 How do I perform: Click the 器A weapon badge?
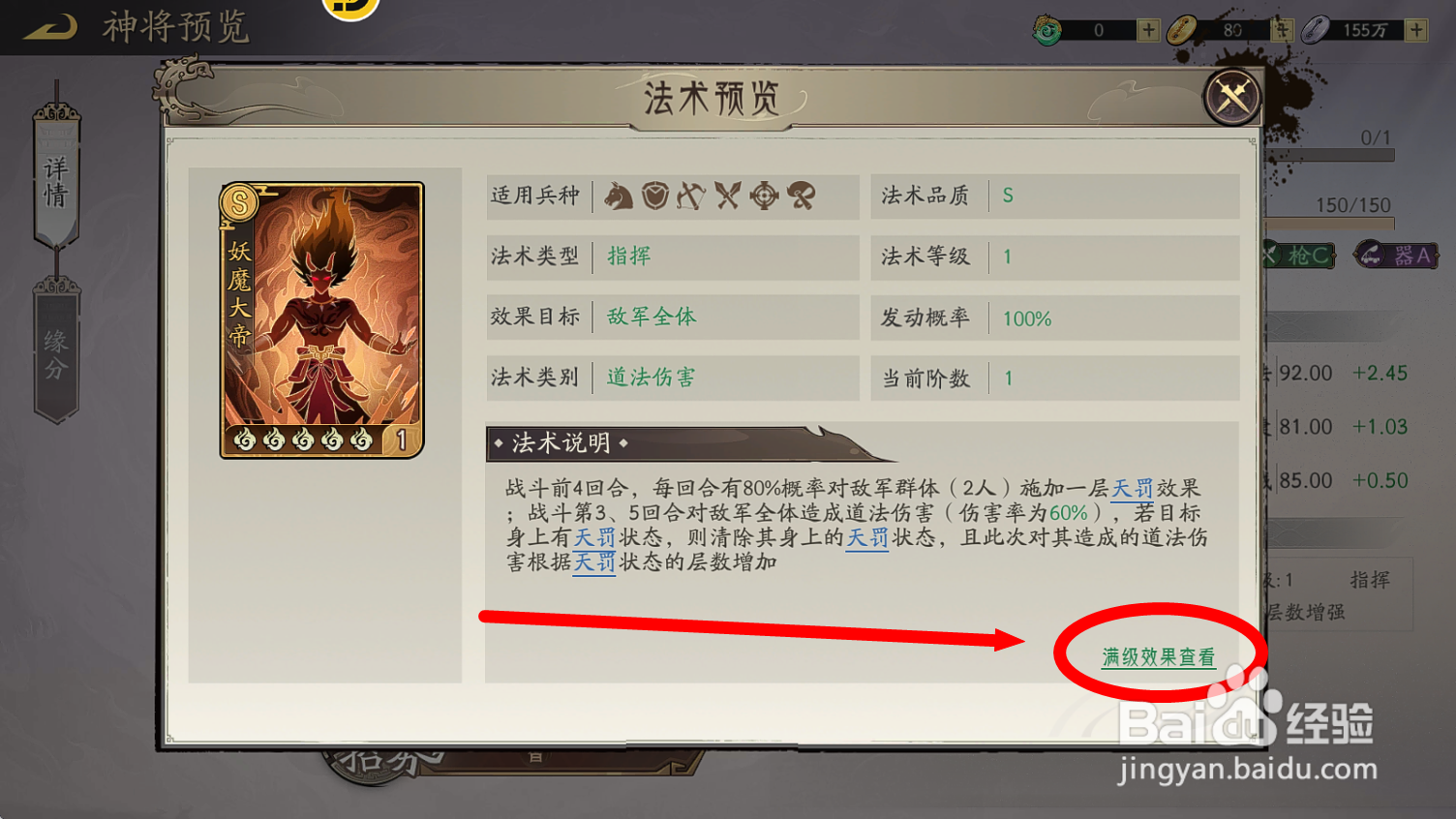pos(1396,256)
